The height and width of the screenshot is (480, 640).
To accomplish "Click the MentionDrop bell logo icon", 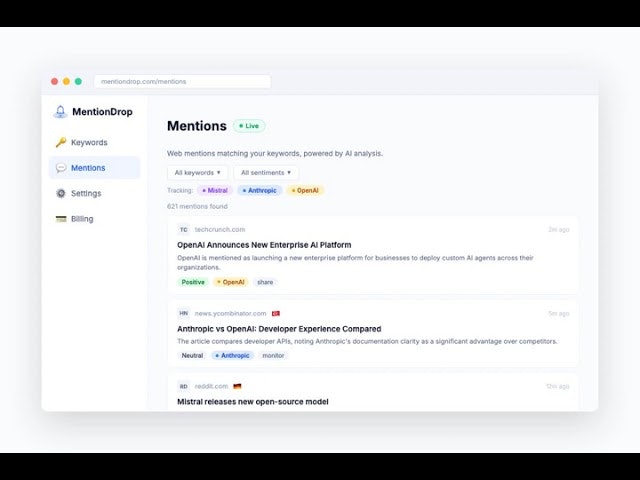I will coord(60,112).
